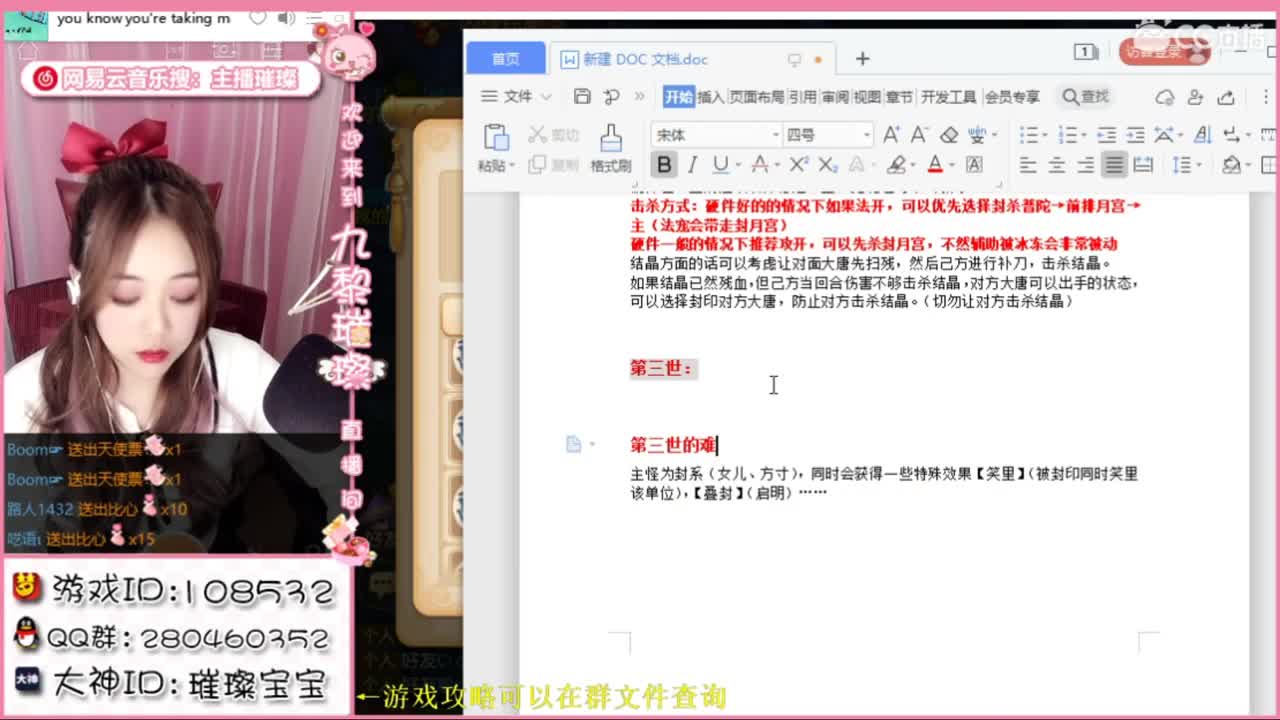
Task: Toggle strikethrough formatting
Action: pyautogui.click(x=759, y=165)
